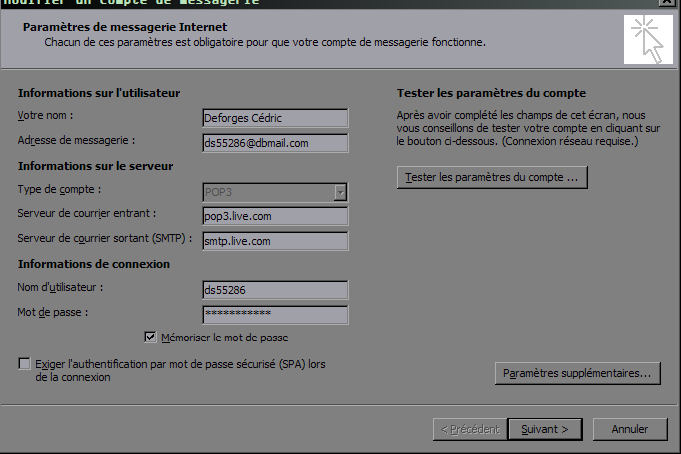Focus the Mot de passe field
681x454 pixels.
(x=274, y=314)
